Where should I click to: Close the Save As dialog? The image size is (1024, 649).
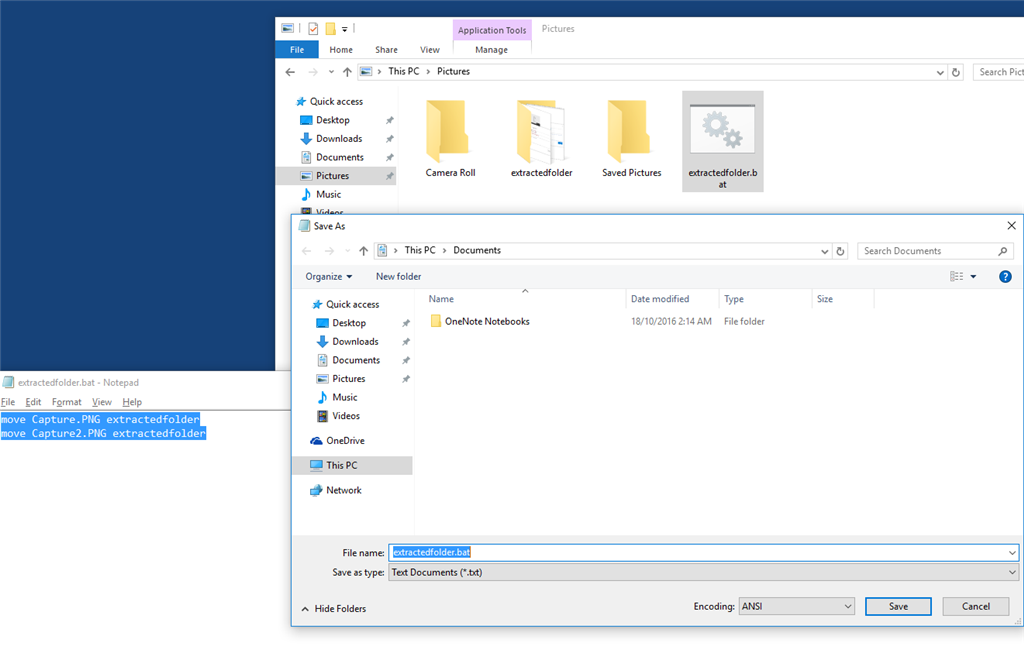coord(1011,225)
